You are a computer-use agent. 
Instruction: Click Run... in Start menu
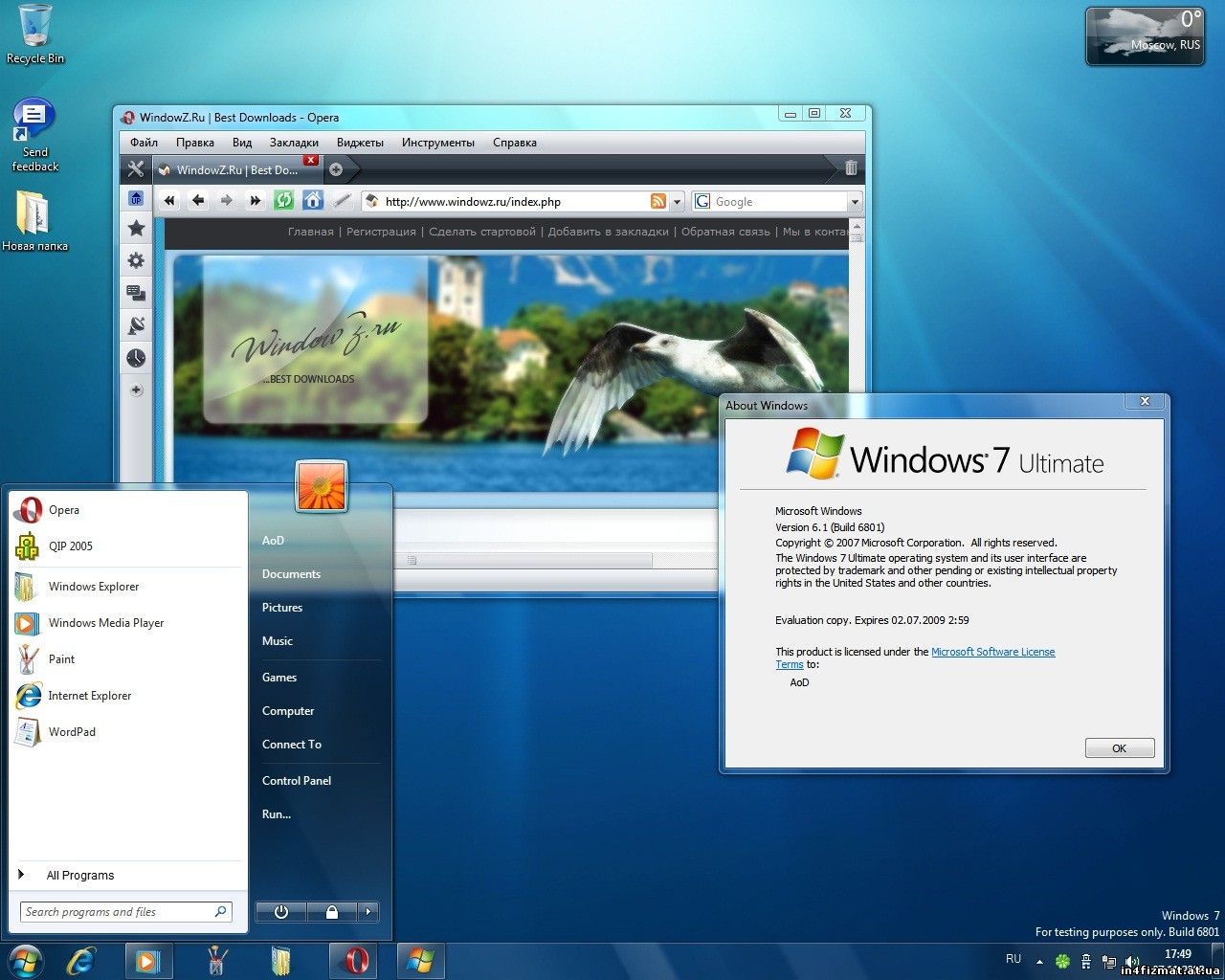point(277,814)
